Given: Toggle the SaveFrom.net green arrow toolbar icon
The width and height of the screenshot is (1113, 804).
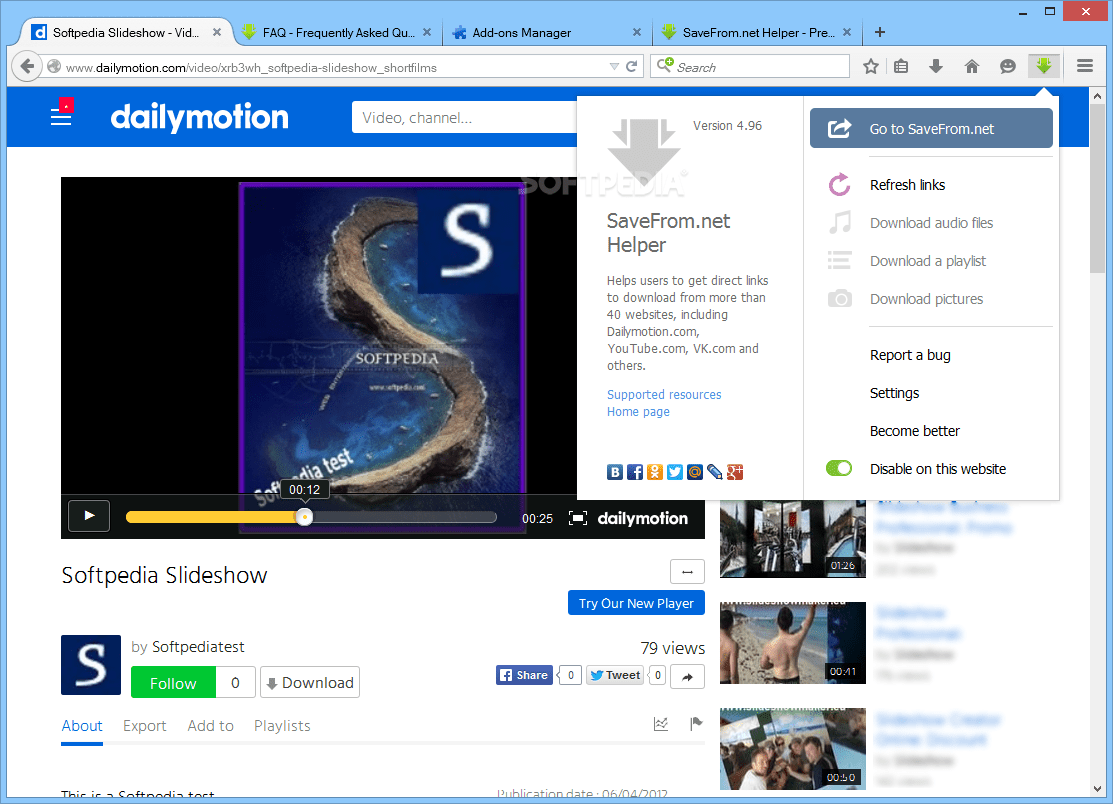Looking at the screenshot, I should (1043, 67).
